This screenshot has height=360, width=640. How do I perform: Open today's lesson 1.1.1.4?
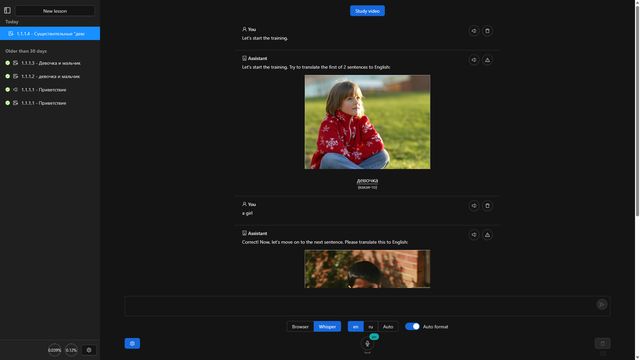pyautogui.click(x=50, y=33)
